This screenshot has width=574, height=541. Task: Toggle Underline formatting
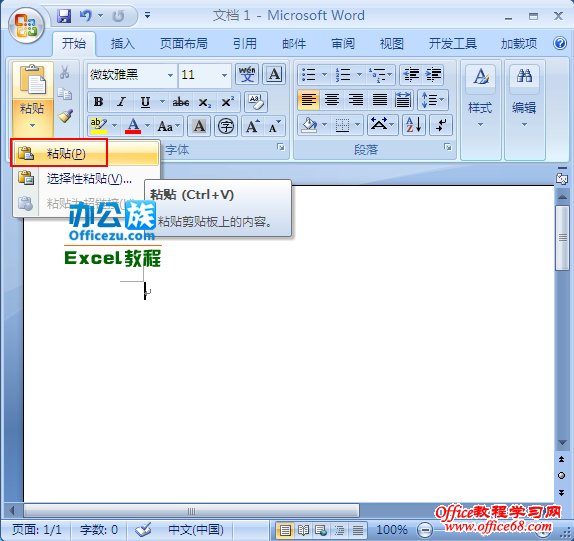(145, 102)
